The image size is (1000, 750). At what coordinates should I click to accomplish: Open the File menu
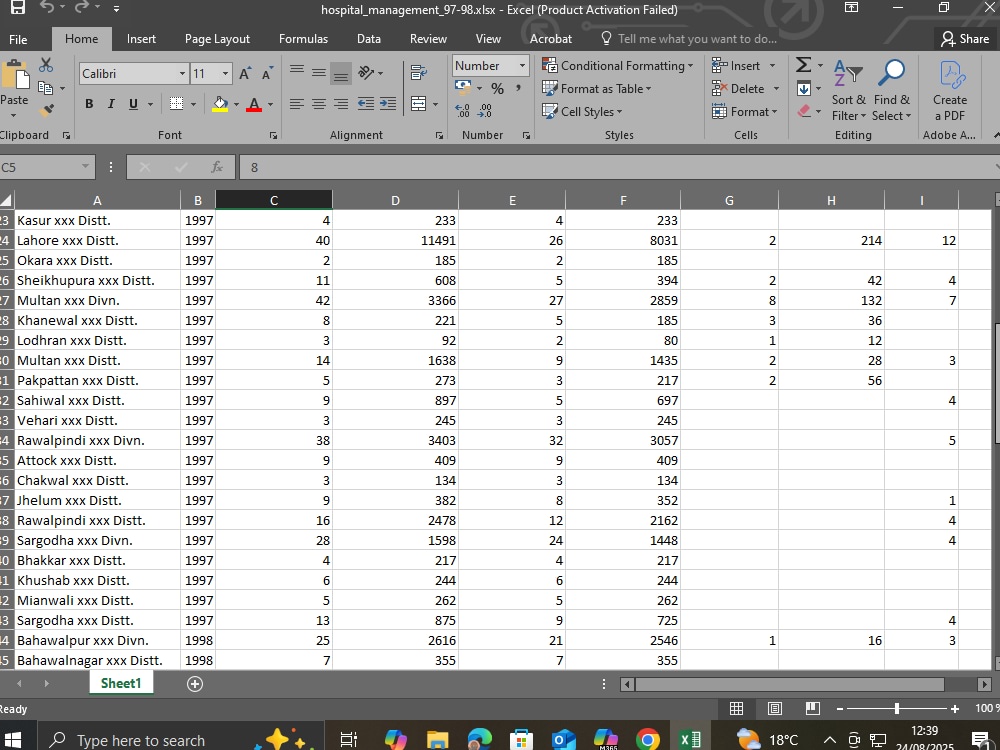(18, 39)
